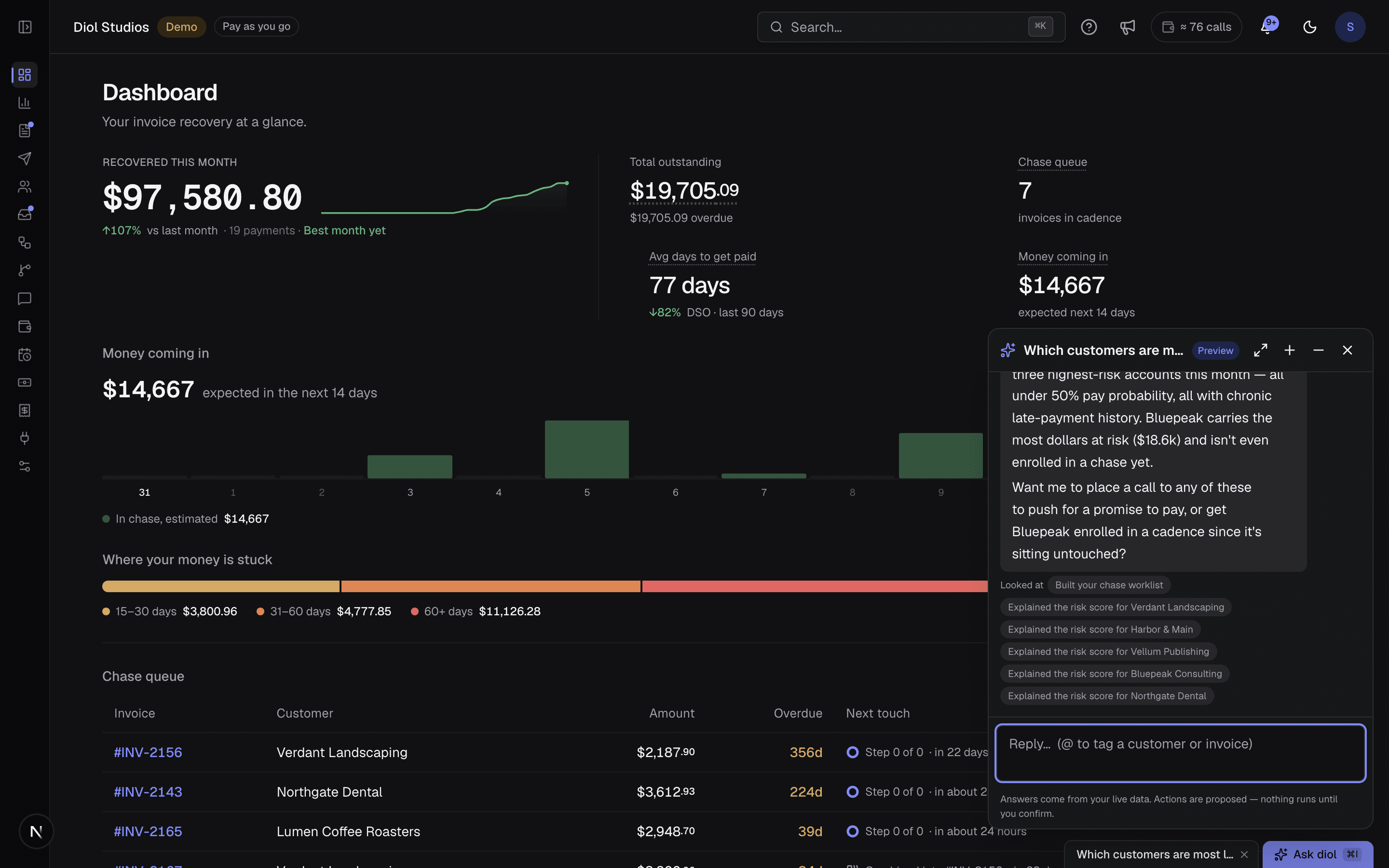Click the yellow 15–30 days bar segment
The width and height of the screenshot is (1389, 868).
(220, 586)
